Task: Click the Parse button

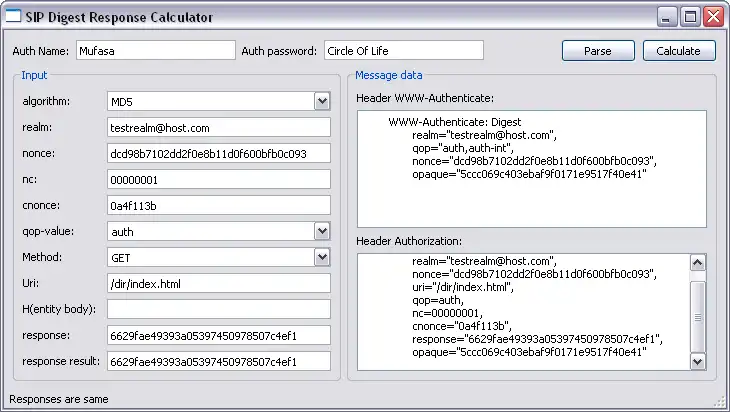Action: (598, 51)
